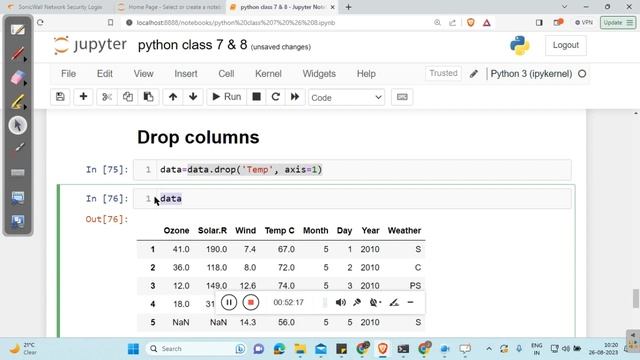Toggle the recording speaker volume icon

click(x=340, y=302)
